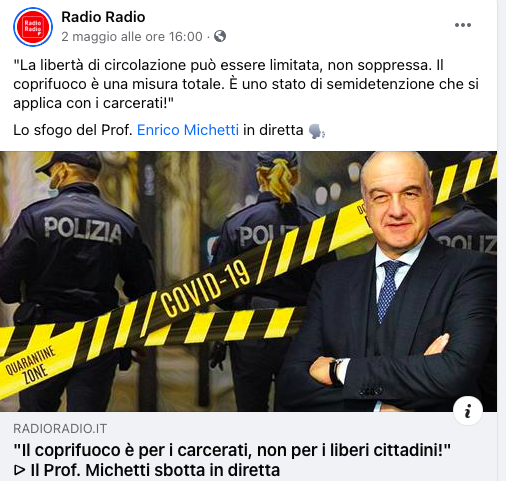This screenshot has width=506, height=481.
Task: Click the QUARANTINE ZONE tape corner
Action: (31, 364)
